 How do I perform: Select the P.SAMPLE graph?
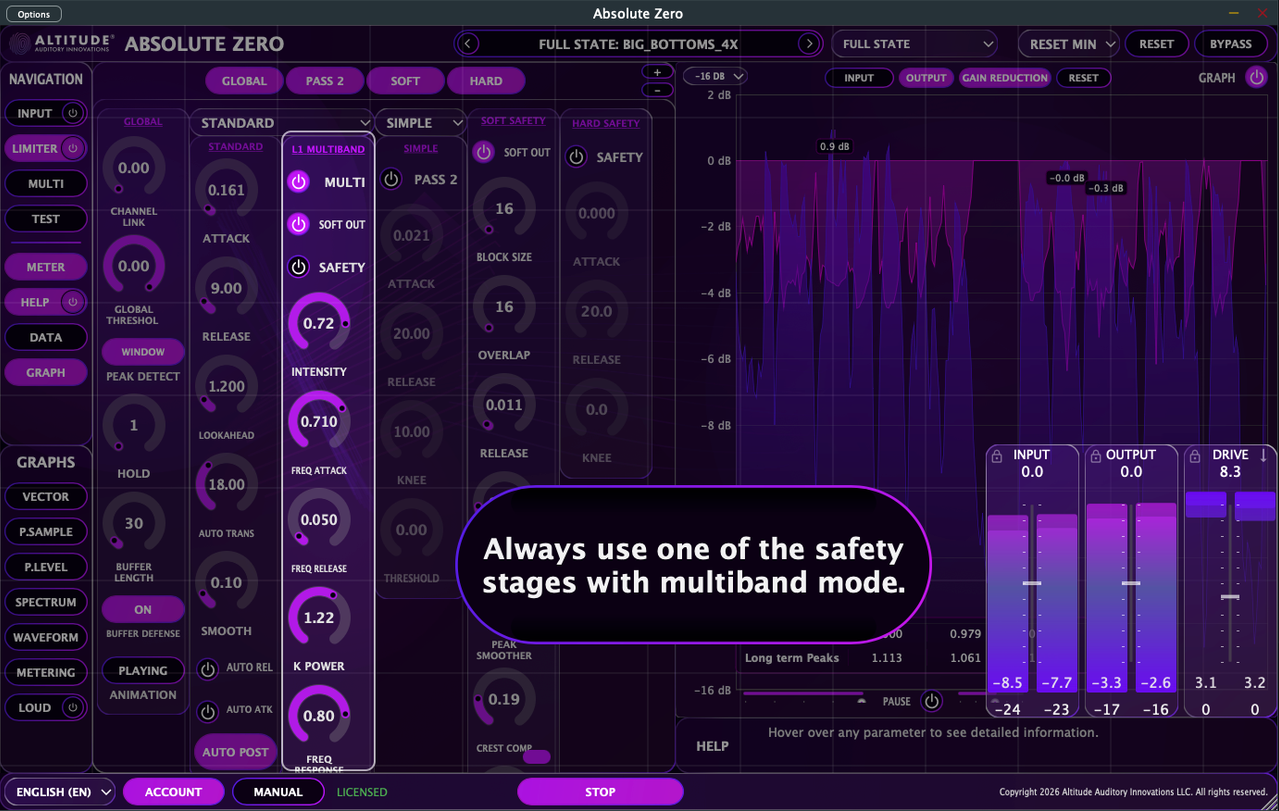(46, 532)
